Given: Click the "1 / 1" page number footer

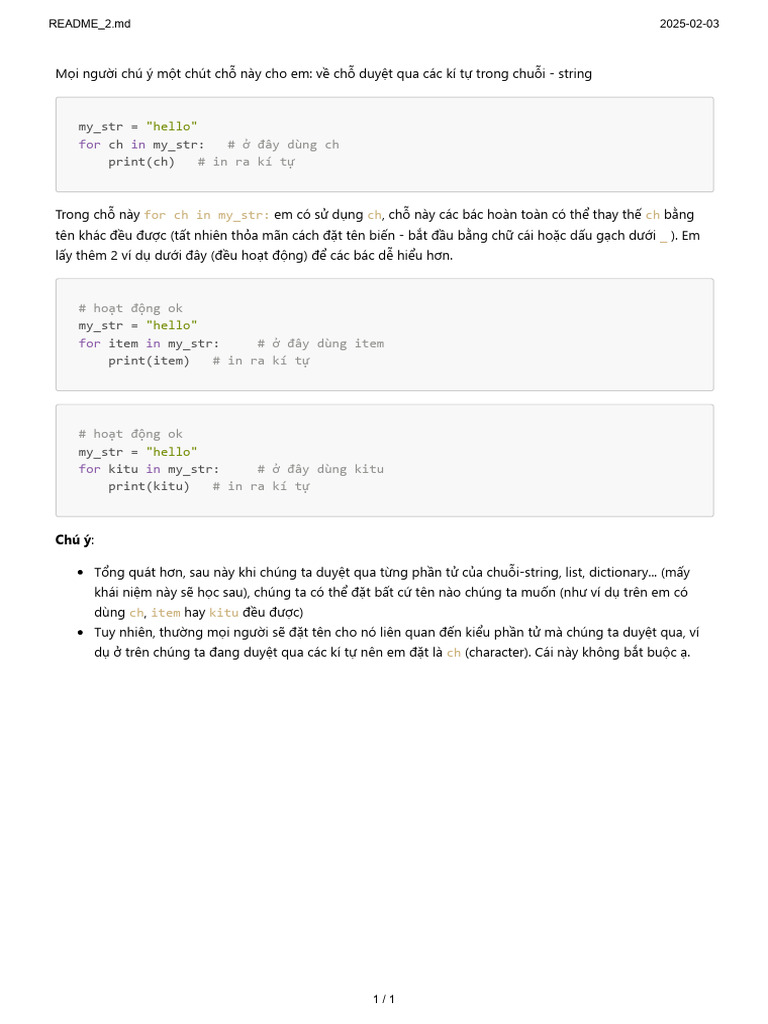Looking at the screenshot, I should pos(384,999).
